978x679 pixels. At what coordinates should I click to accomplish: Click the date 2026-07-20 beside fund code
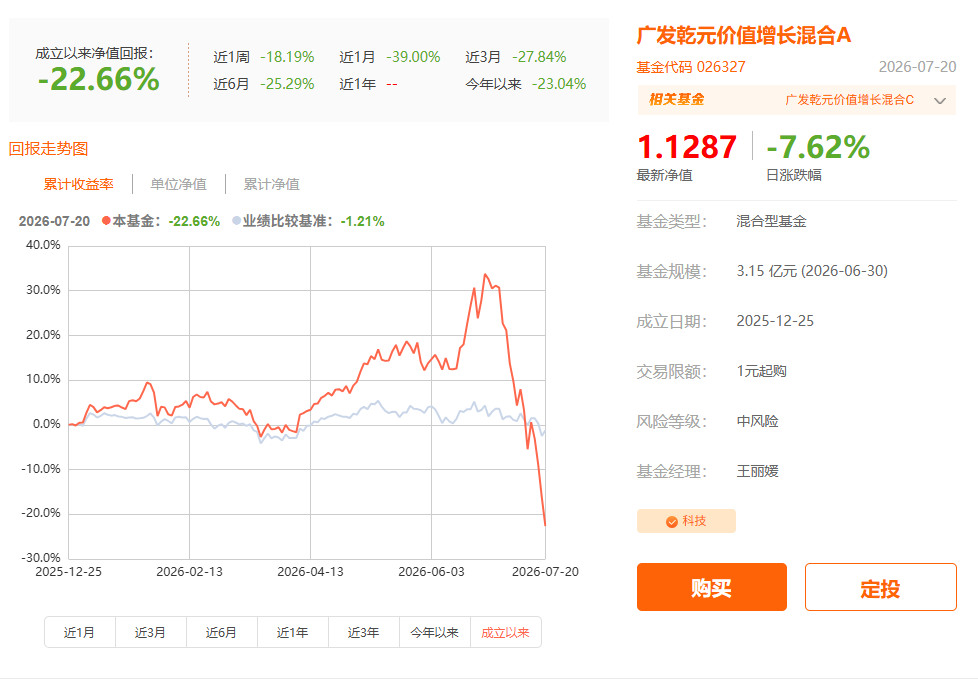click(917, 67)
